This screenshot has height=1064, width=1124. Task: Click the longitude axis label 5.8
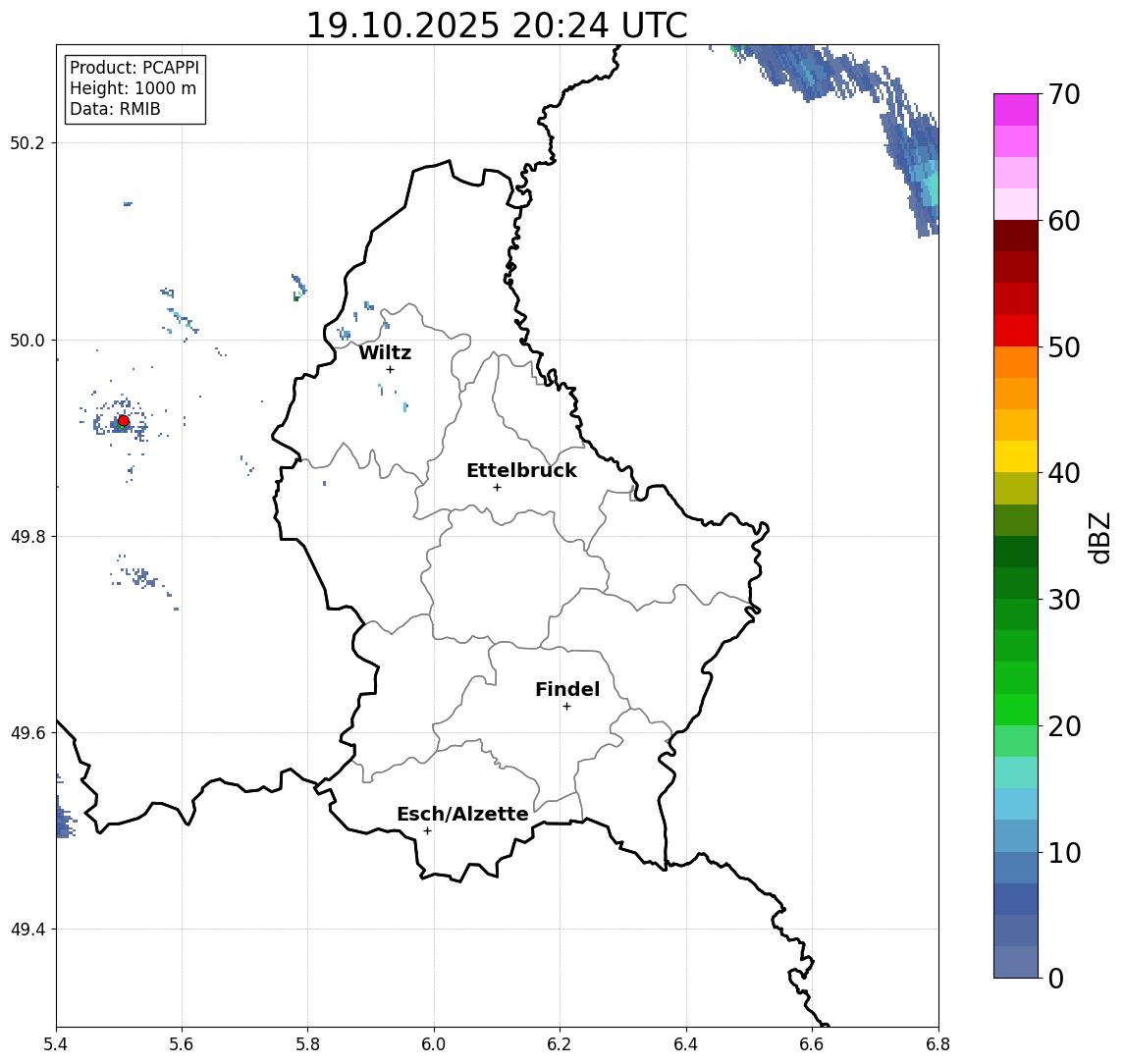(x=307, y=1044)
